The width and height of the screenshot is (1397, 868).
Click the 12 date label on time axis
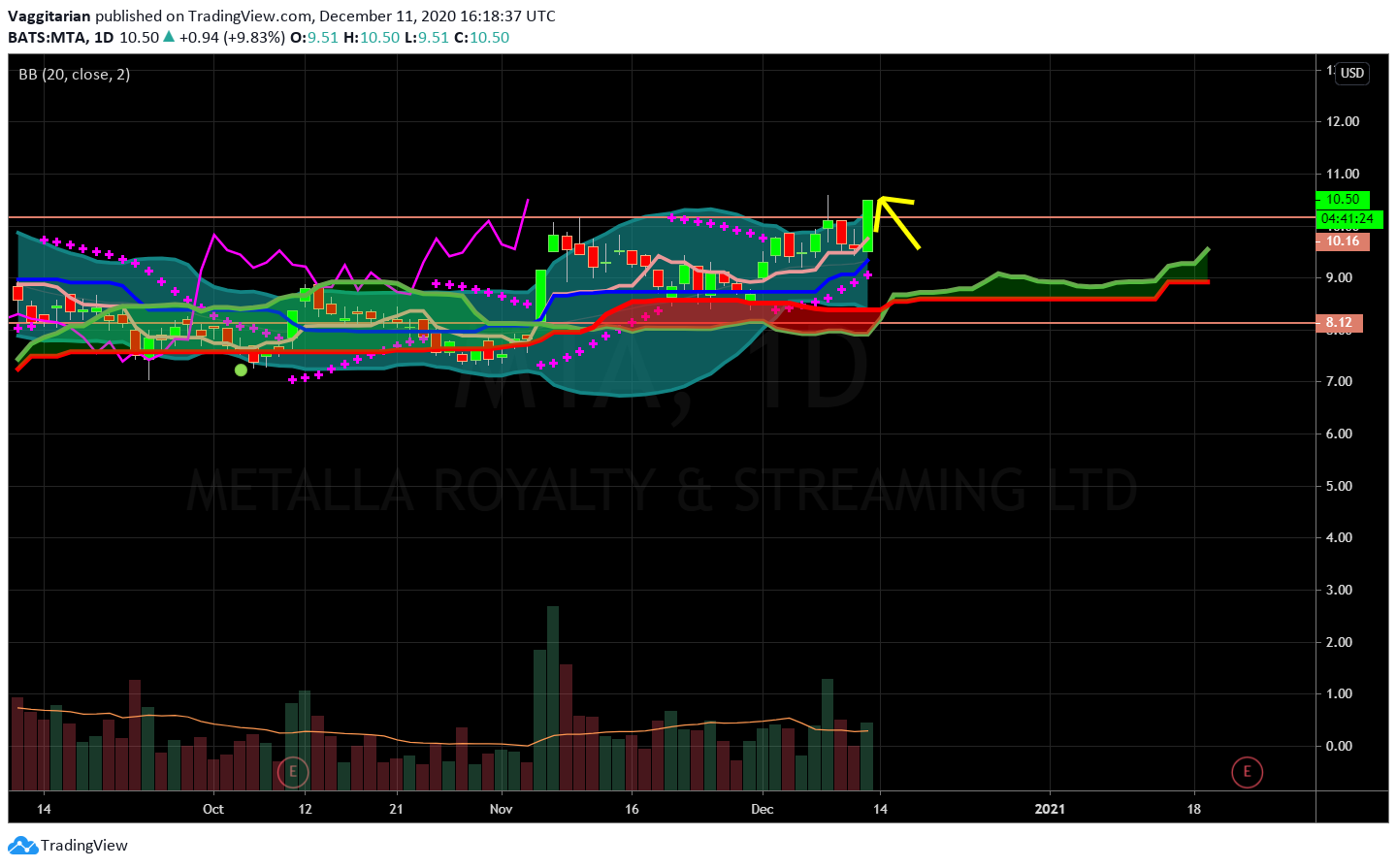click(305, 809)
